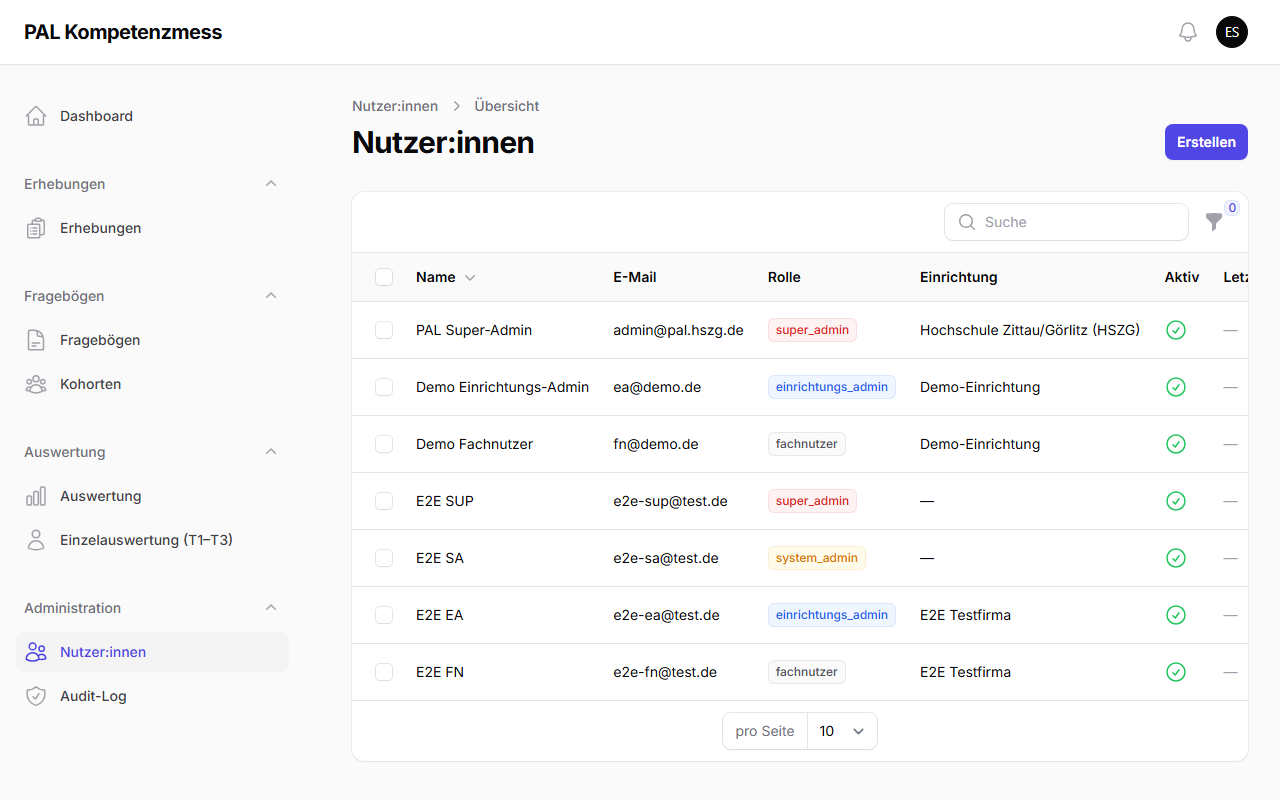This screenshot has height=800, width=1280.
Task: Click the system_admin badge
Action: click(817, 558)
